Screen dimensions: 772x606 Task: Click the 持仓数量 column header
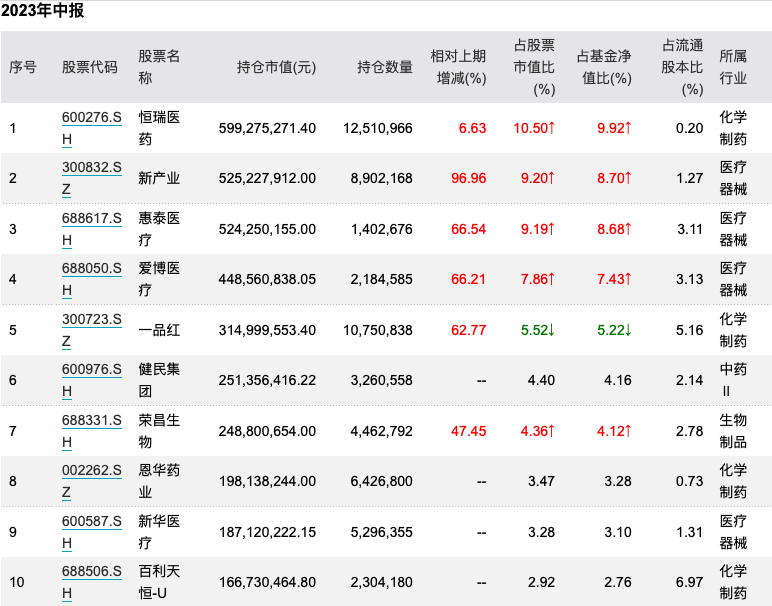click(385, 67)
